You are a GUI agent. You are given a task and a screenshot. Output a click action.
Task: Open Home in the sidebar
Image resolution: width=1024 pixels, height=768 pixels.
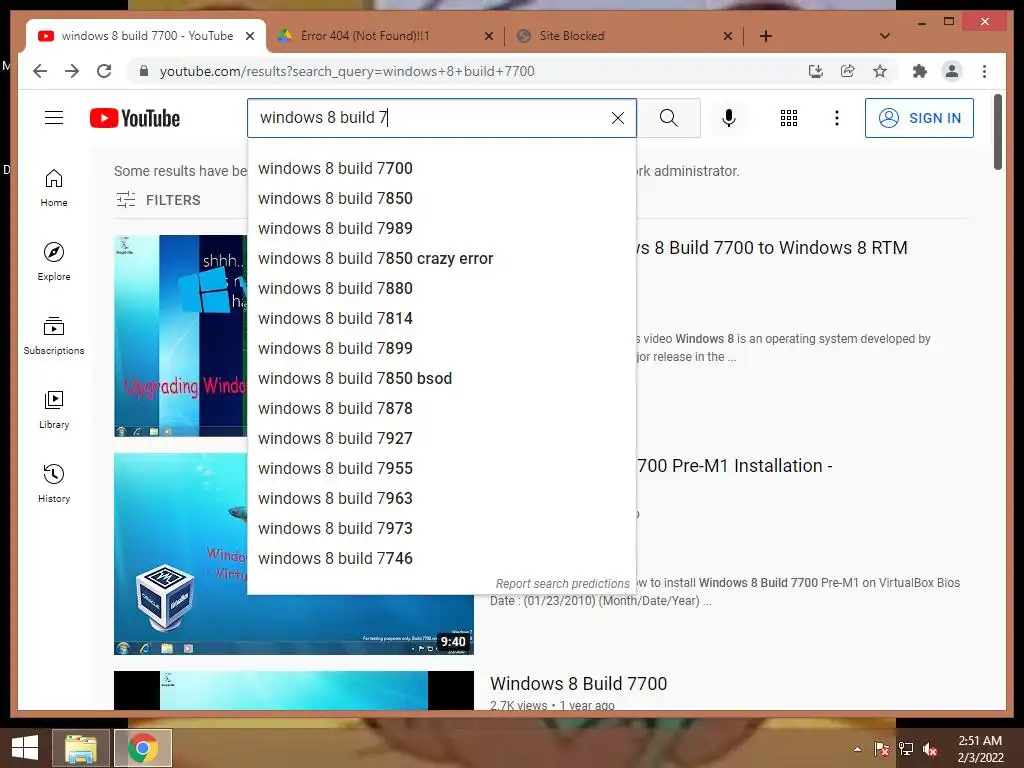[x=54, y=188]
